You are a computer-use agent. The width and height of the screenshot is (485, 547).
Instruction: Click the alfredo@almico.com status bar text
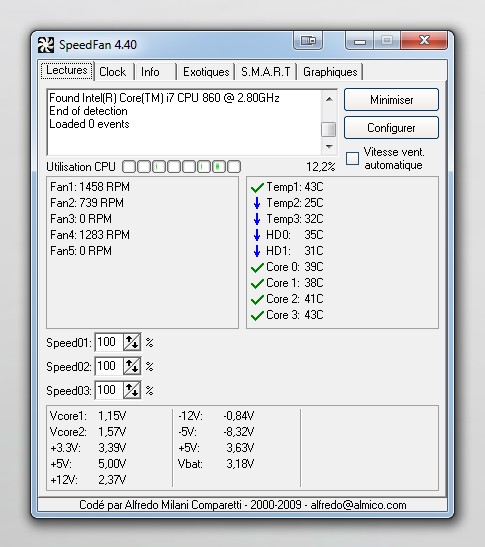(358, 505)
